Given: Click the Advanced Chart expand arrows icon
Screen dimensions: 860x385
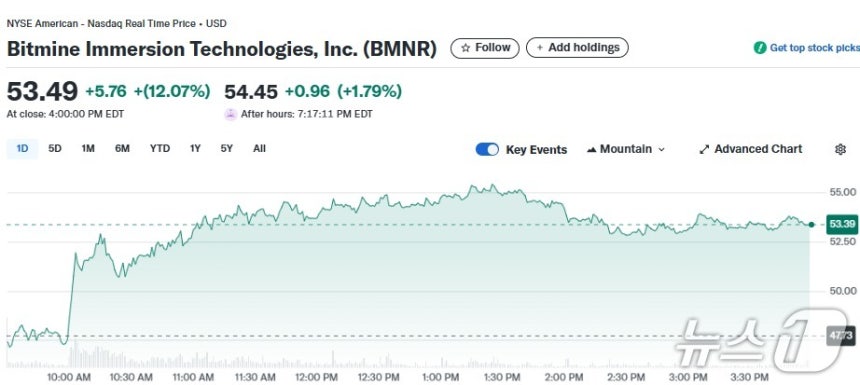Looking at the screenshot, I should [x=704, y=149].
